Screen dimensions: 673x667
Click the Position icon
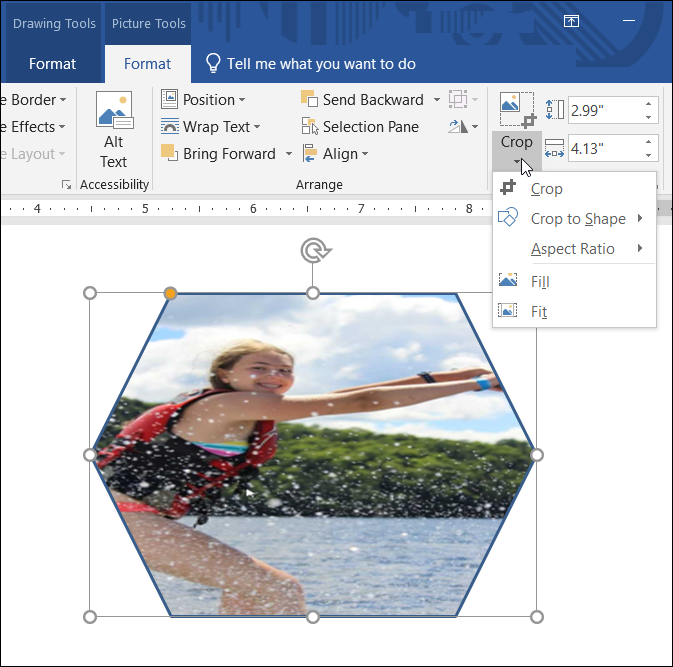coord(170,99)
